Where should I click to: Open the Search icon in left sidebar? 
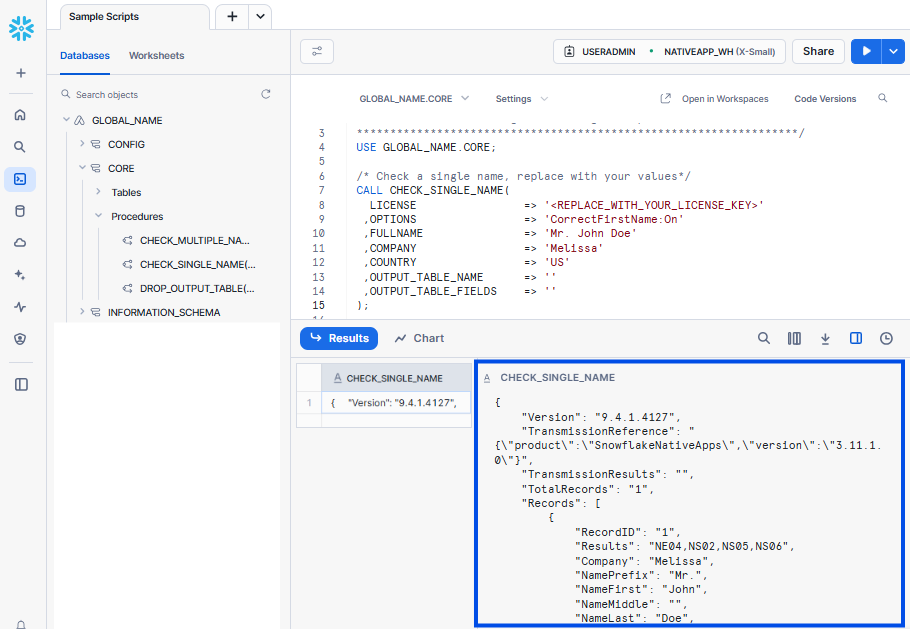20,147
